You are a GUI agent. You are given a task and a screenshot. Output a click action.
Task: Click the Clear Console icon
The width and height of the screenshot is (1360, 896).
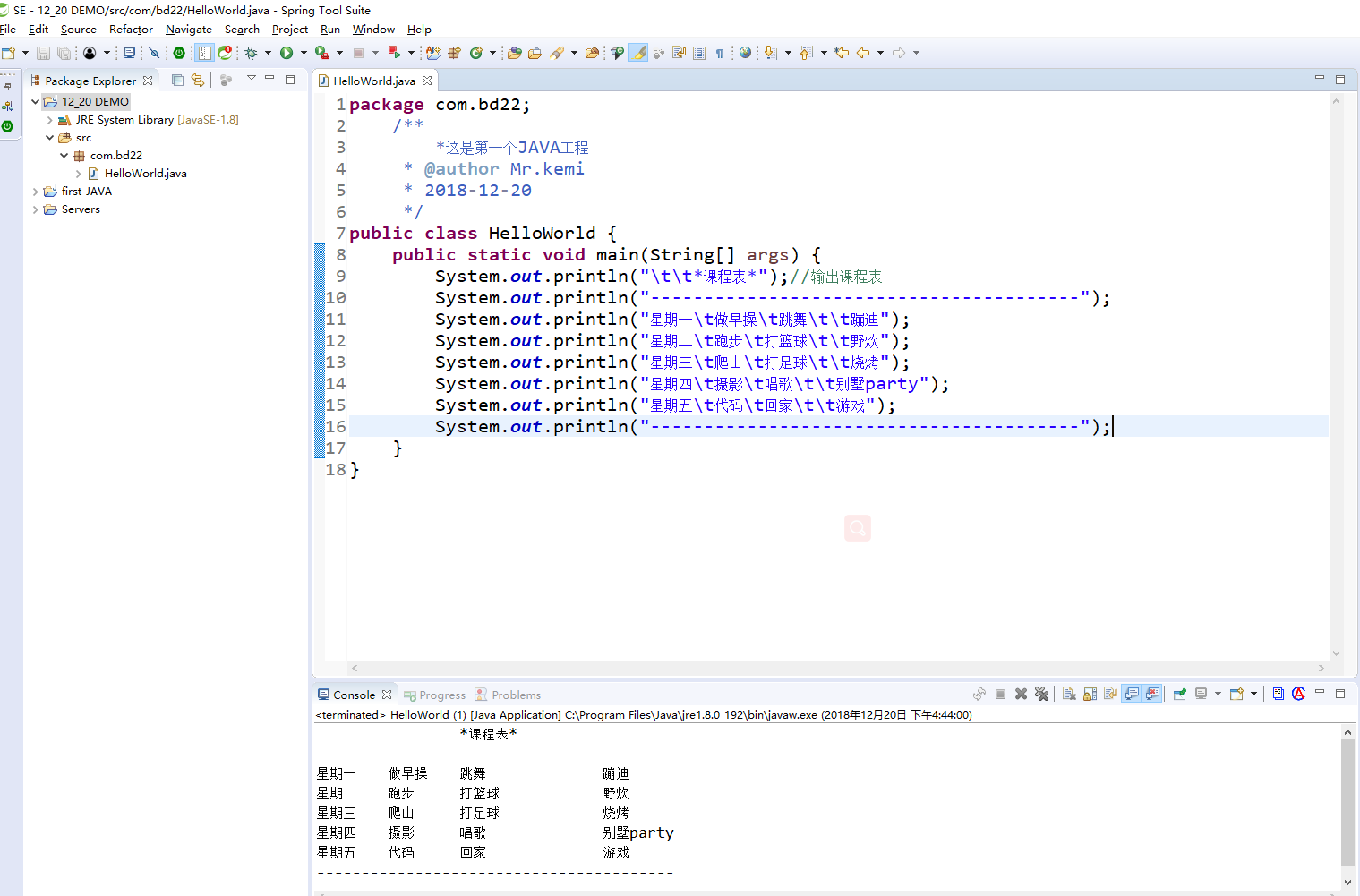pyautogui.click(x=1069, y=694)
